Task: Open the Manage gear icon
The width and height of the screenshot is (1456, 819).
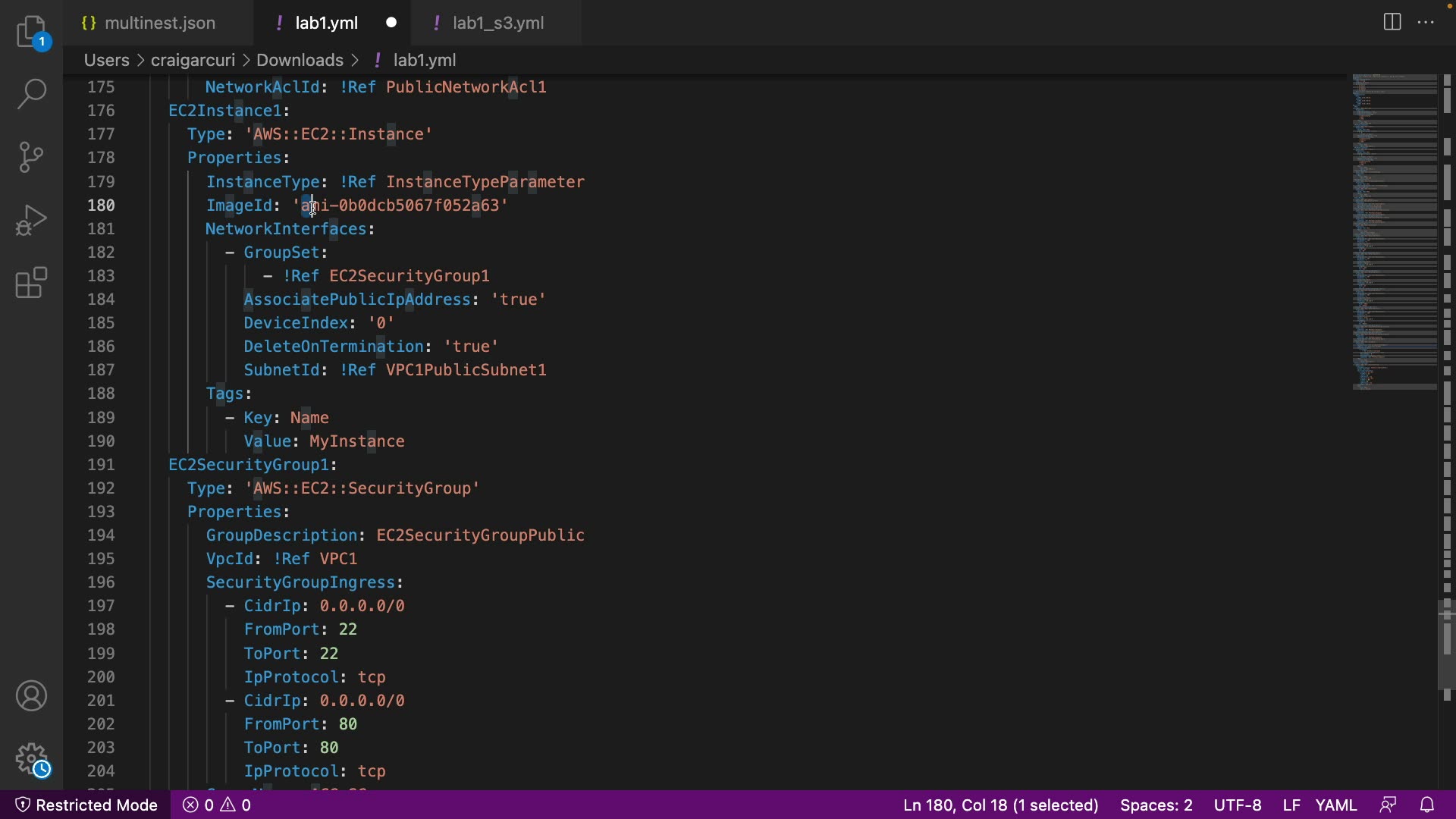Action: 32,759
